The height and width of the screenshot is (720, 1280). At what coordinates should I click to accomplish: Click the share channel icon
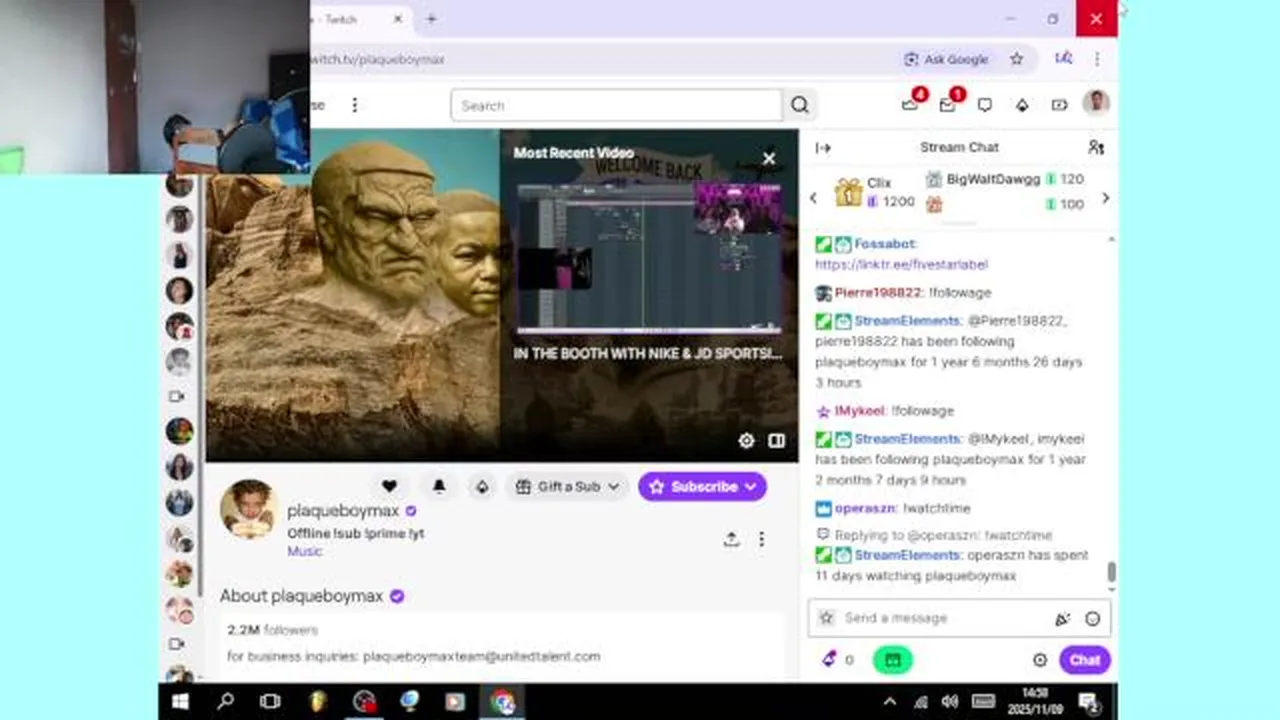click(731, 539)
